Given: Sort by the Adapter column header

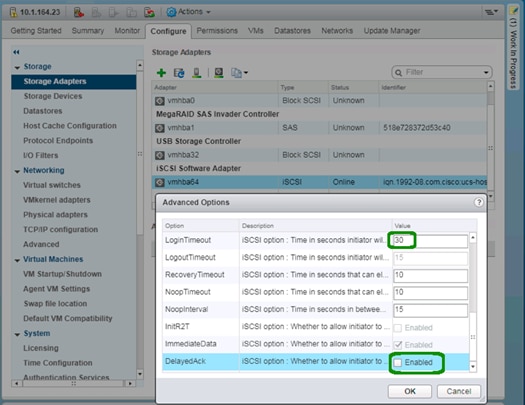Looking at the screenshot, I should tap(215, 88).
